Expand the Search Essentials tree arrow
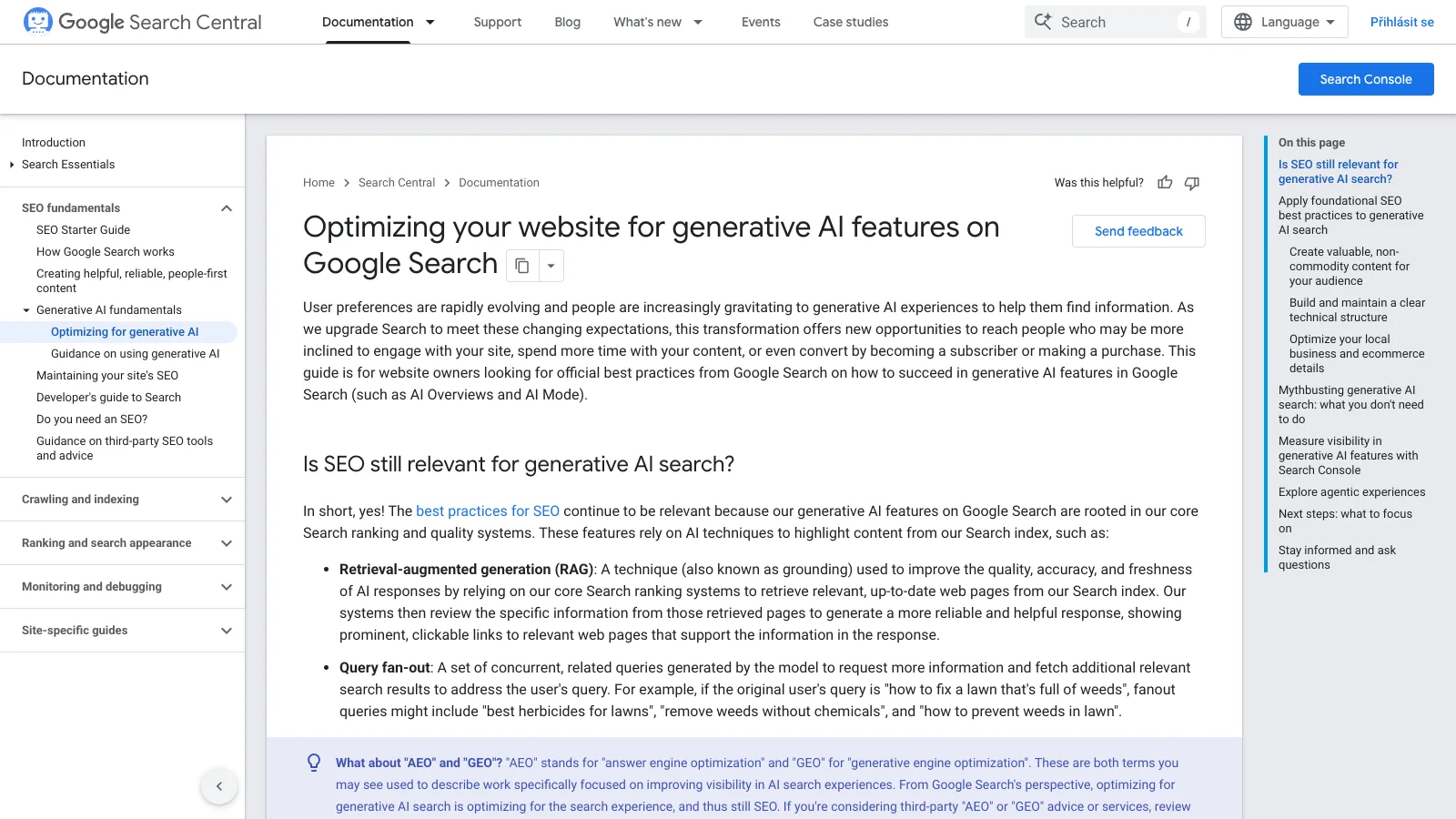Viewport: 1456px width, 819px height. (12, 165)
